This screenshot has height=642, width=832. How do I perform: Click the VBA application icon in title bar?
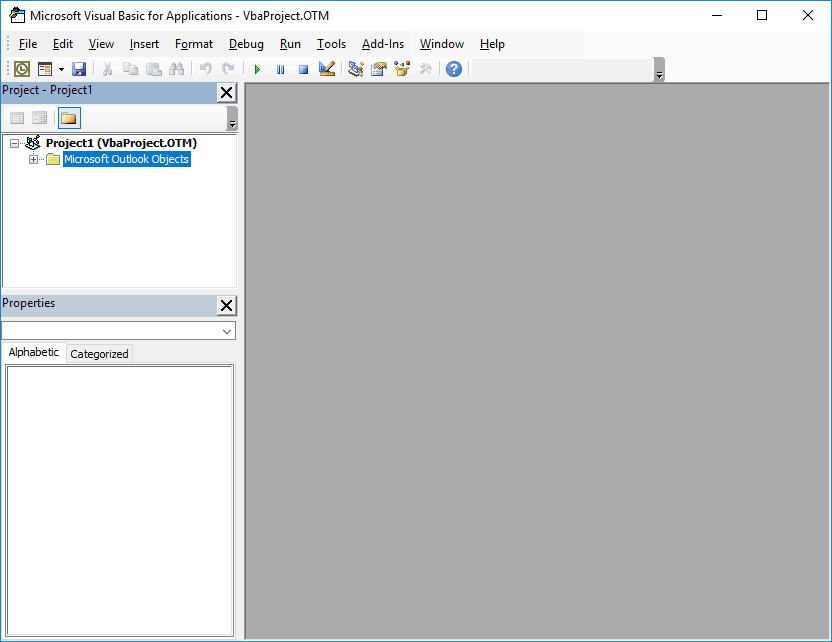(x=17, y=15)
